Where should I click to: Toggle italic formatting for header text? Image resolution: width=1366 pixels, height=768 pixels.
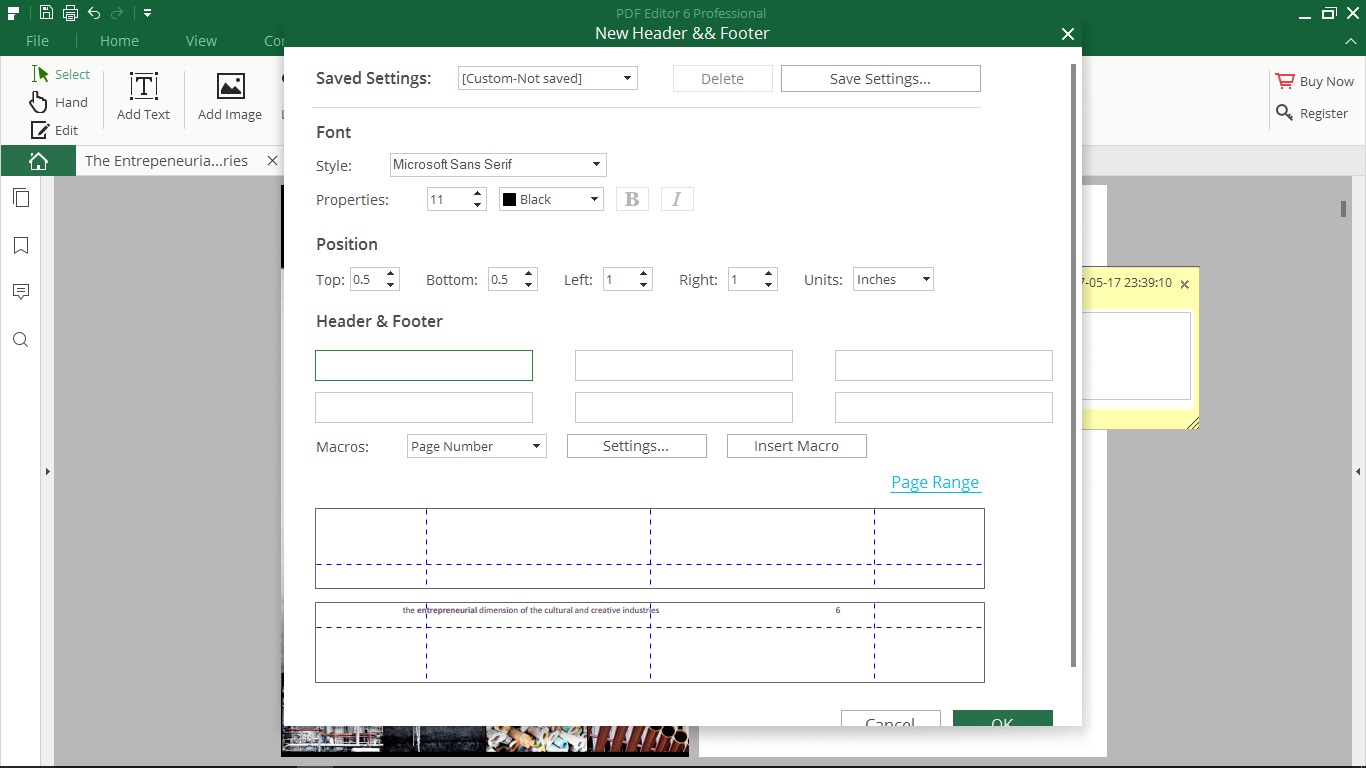pyautogui.click(x=677, y=199)
